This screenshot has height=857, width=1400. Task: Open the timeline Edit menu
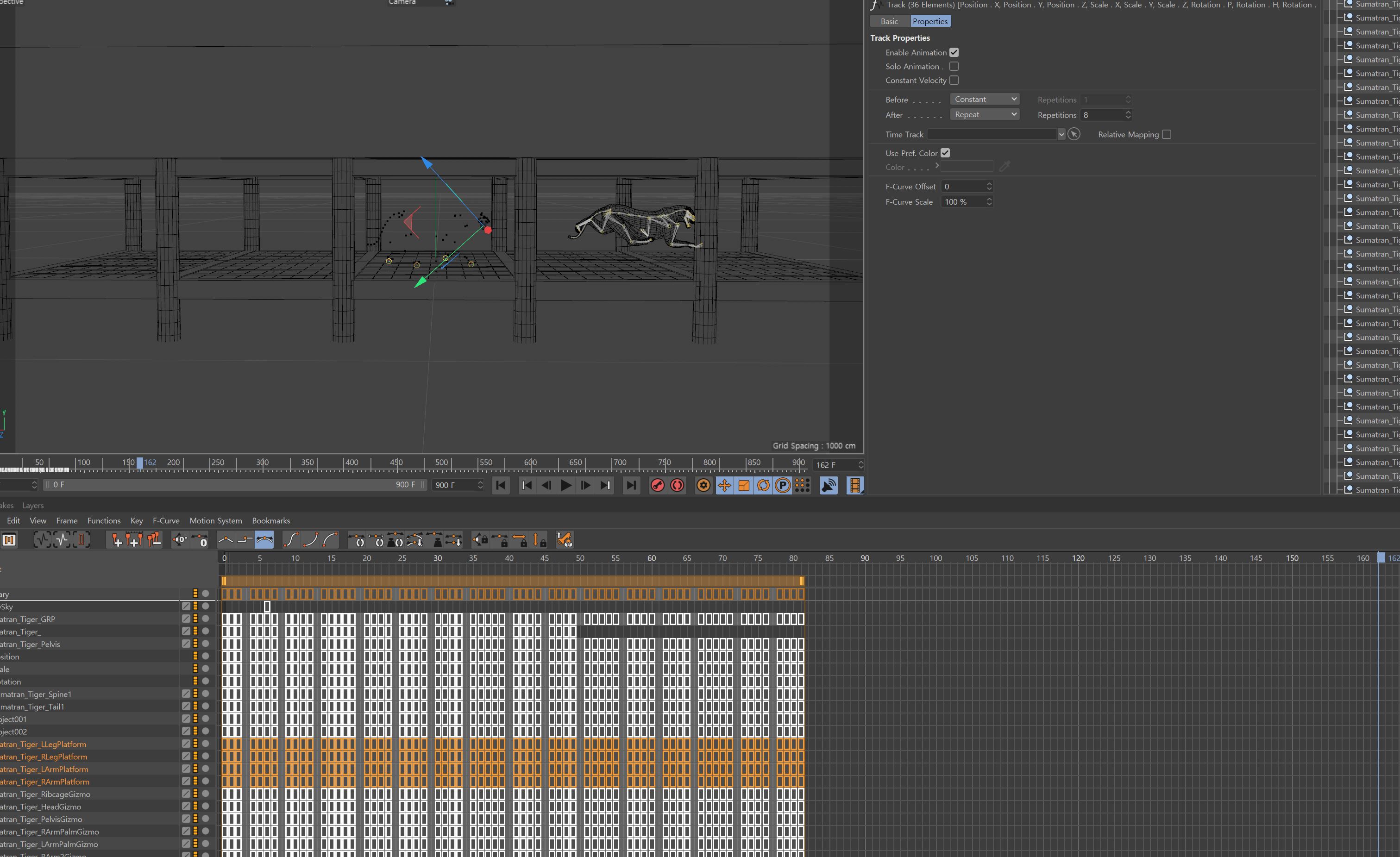tap(13, 521)
